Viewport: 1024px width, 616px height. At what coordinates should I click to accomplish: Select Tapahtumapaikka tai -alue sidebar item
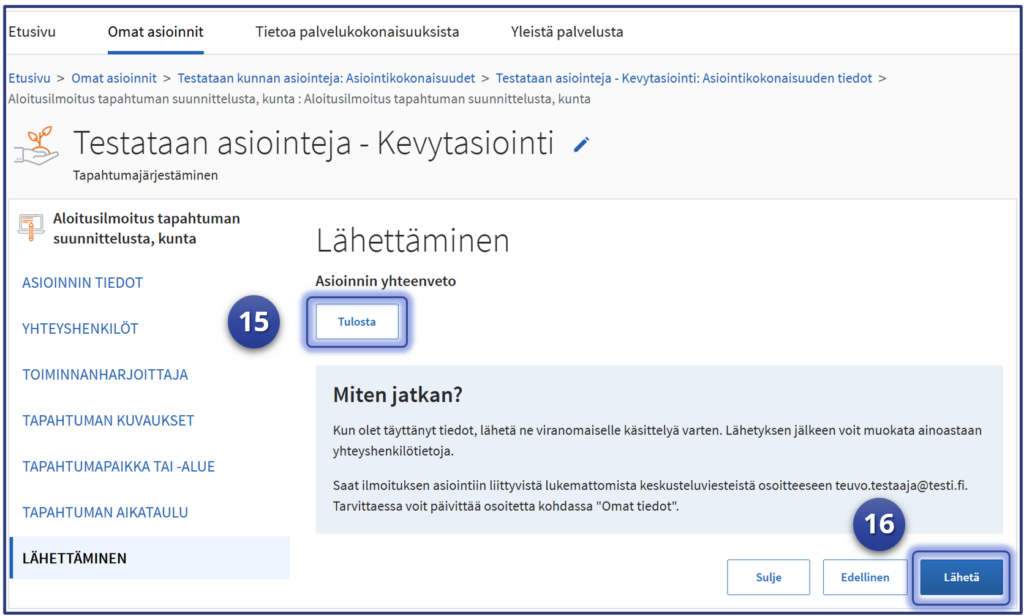(x=118, y=466)
